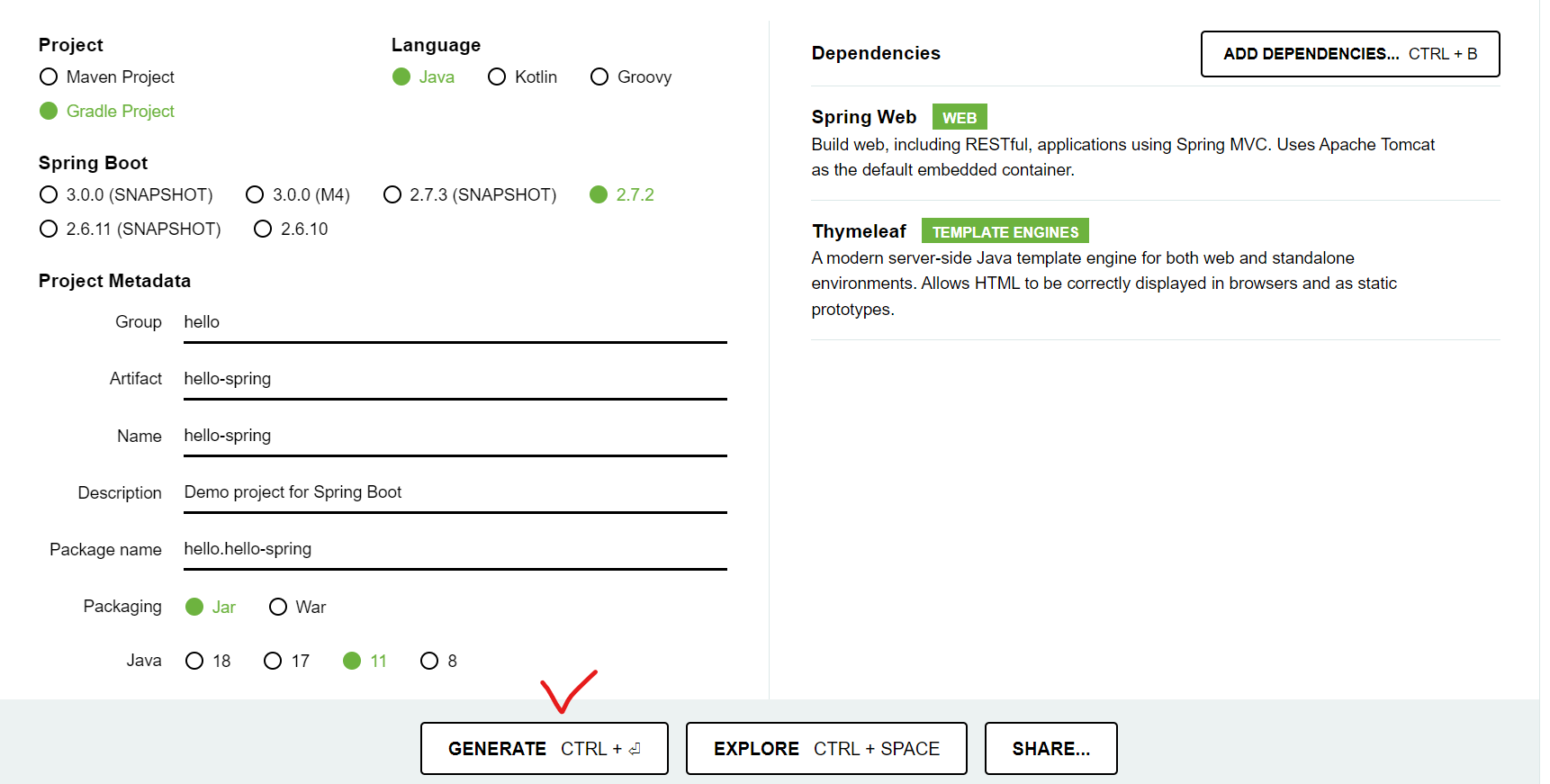The width and height of the screenshot is (1550, 784).
Task: Click the TEMPLATE ENGINES category tag
Action: 1005,231
